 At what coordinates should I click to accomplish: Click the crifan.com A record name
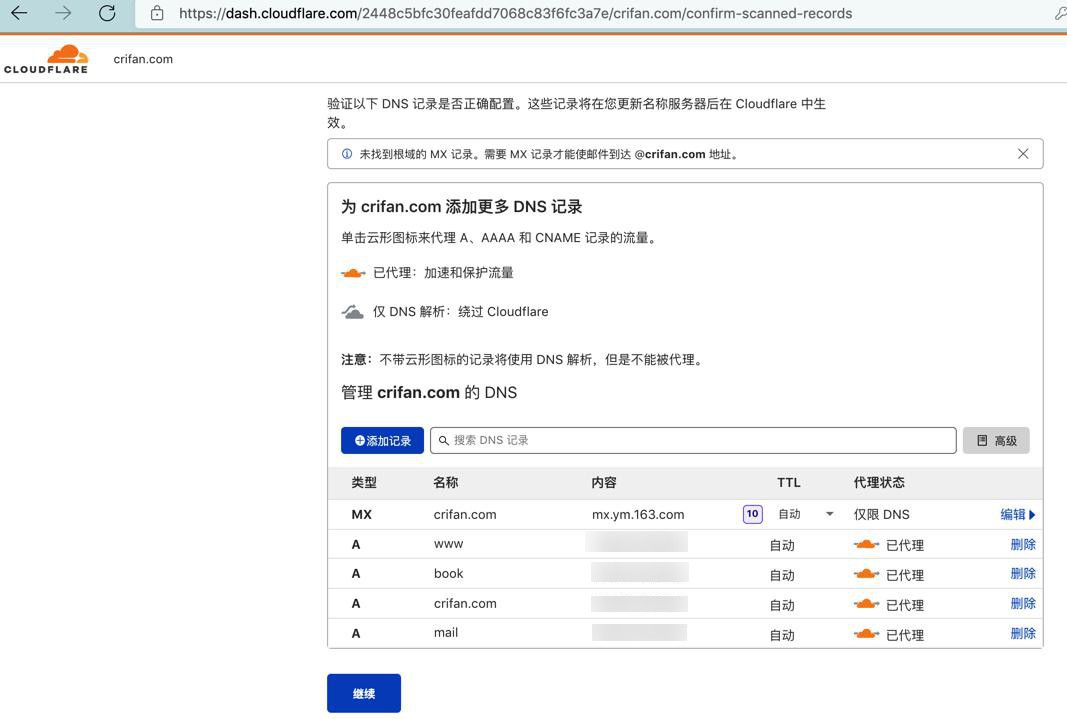[x=465, y=603]
